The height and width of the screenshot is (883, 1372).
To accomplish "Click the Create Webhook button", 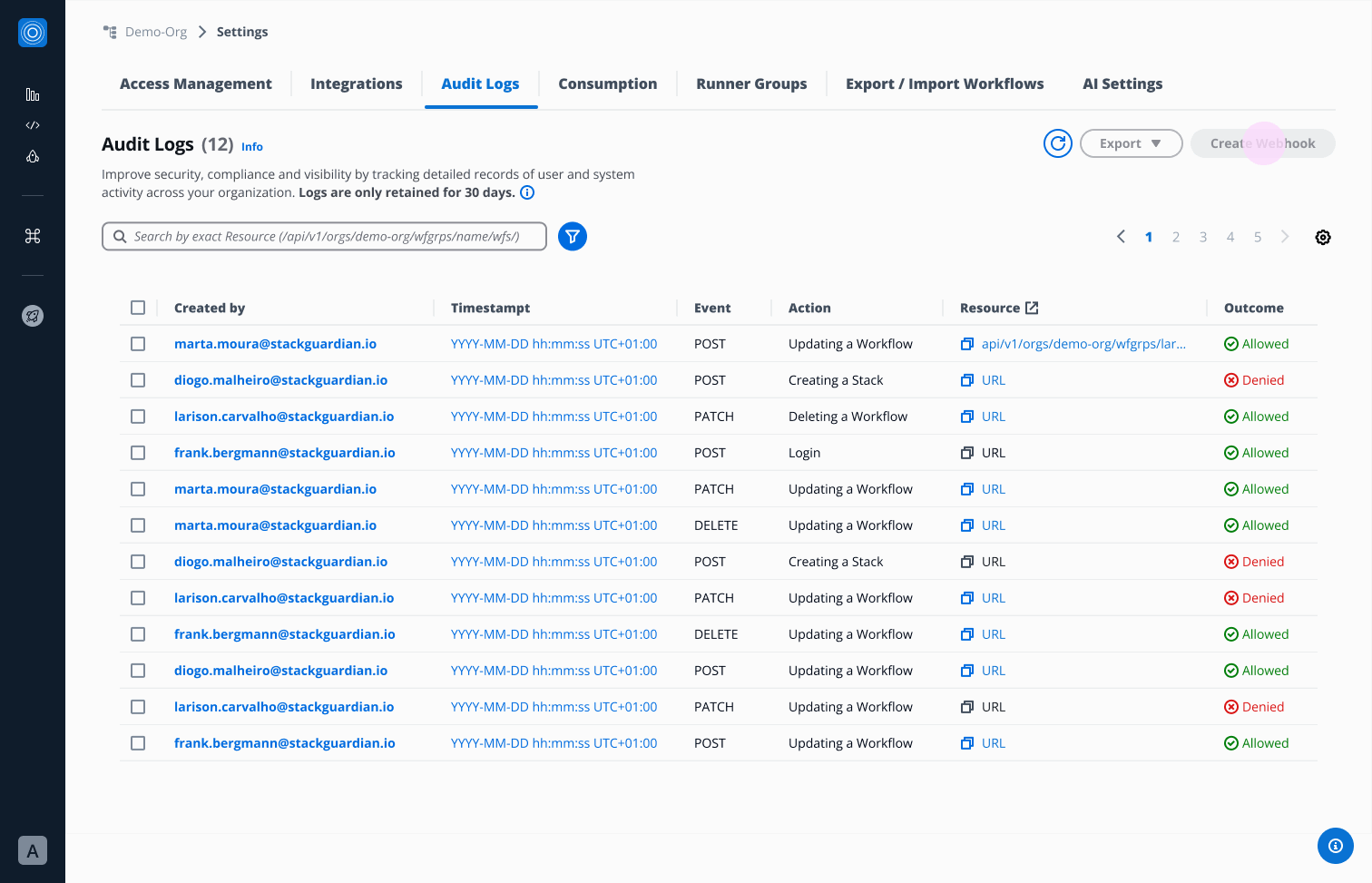I will [x=1262, y=142].
